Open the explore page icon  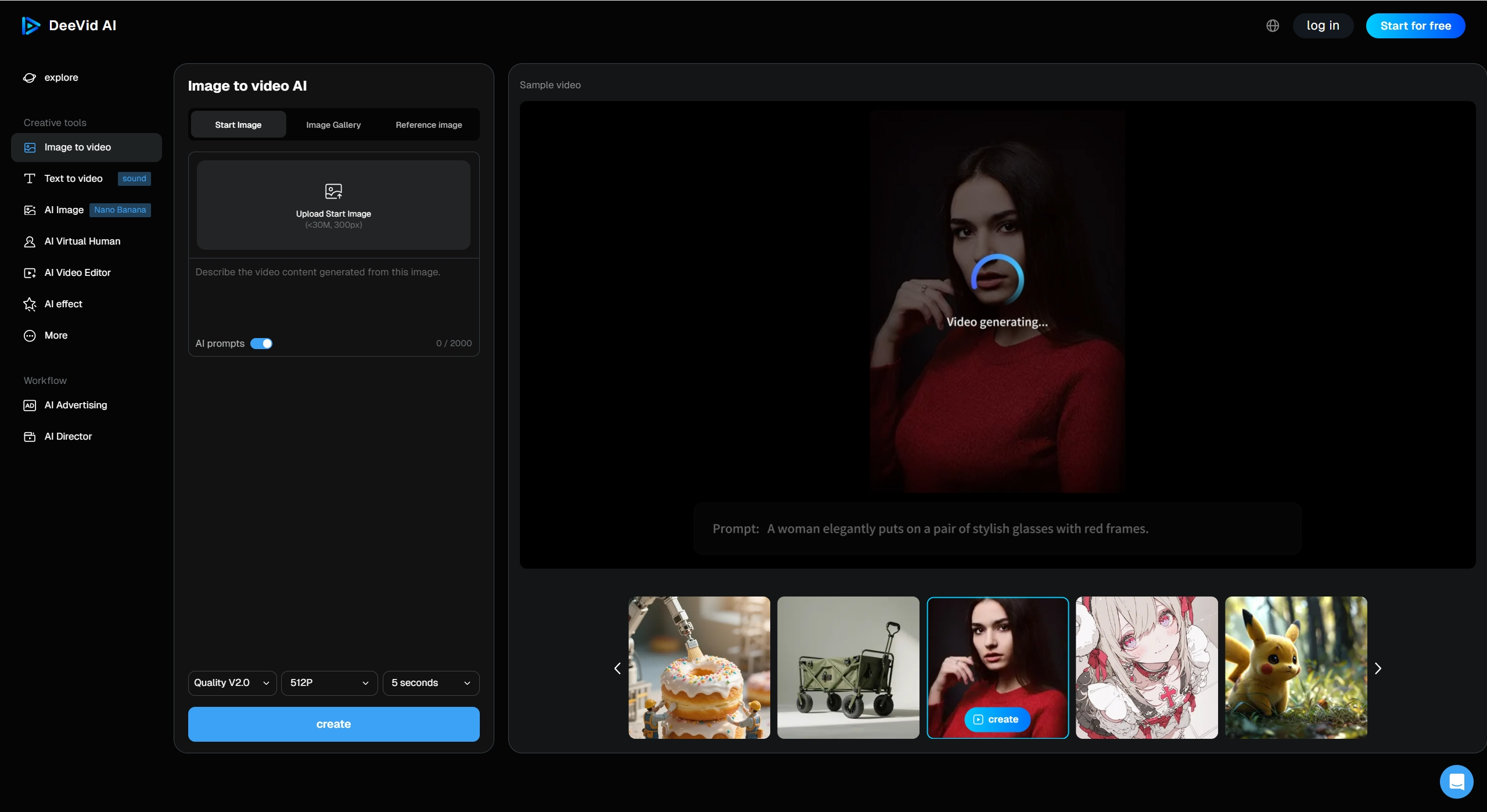click(30, 78)
